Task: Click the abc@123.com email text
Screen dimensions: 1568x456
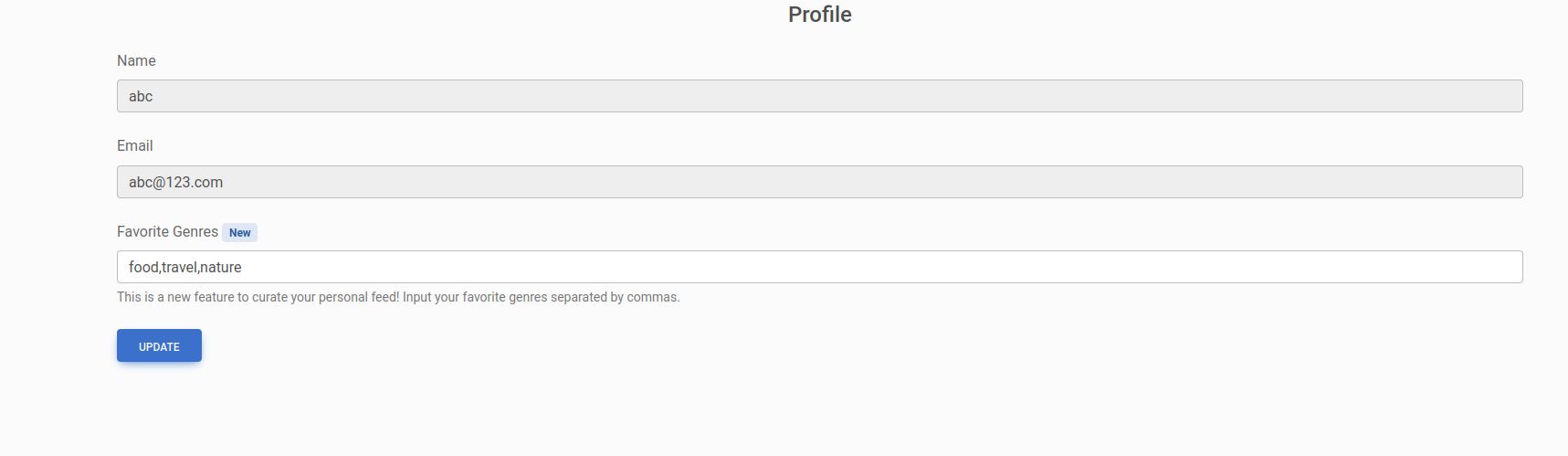Action: [175, 182]
